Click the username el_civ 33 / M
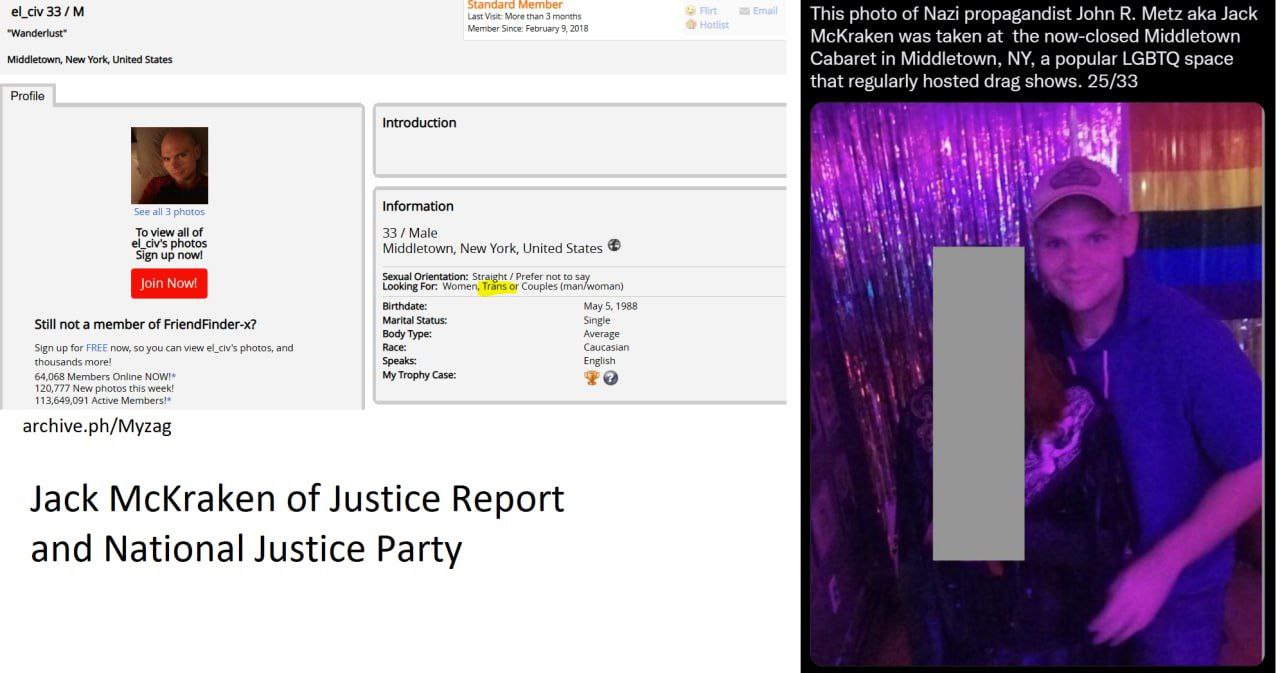This screenshot has width=1280, height=673. (x=47, y=12)
